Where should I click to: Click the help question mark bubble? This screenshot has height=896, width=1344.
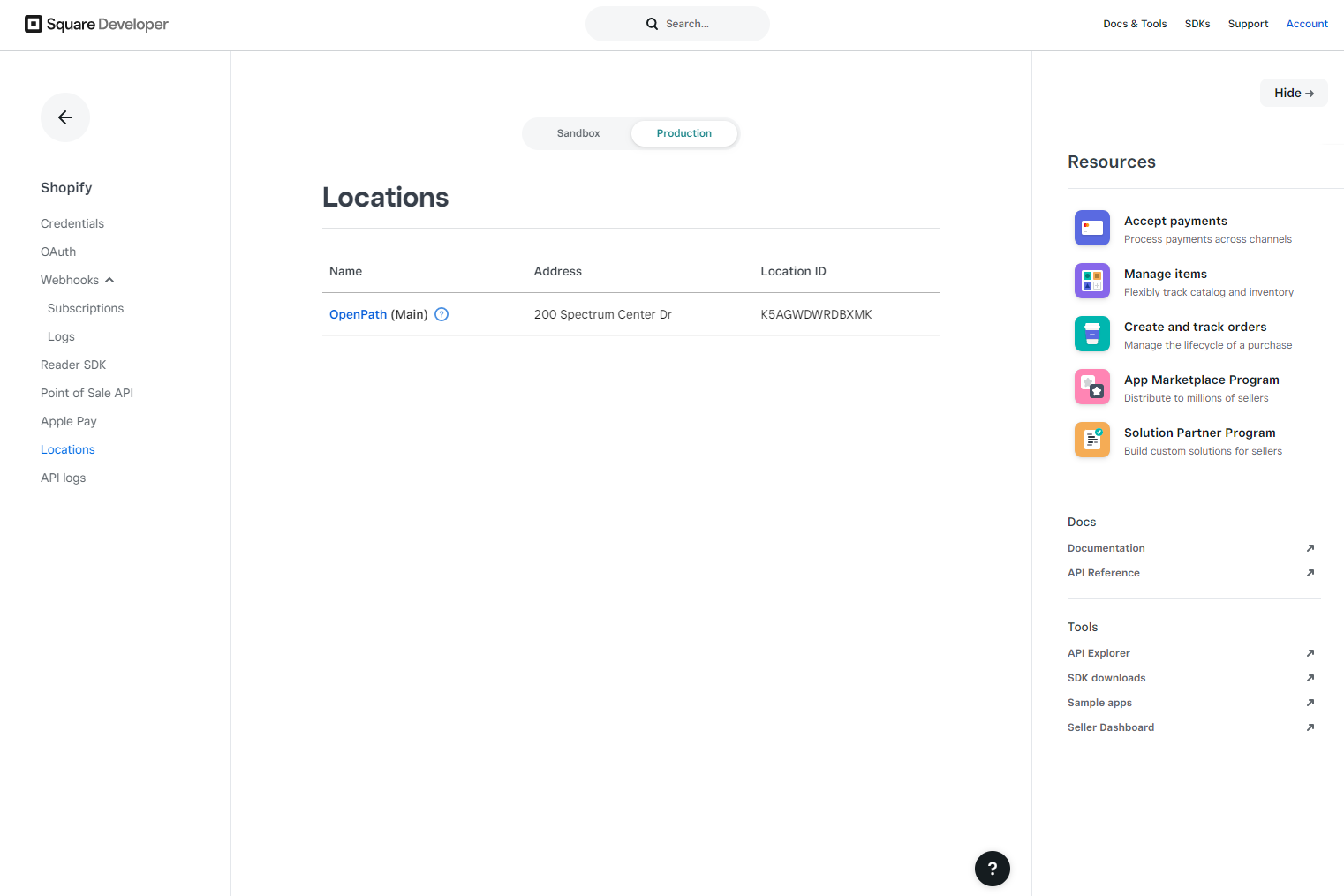click(x=993, y=869)
